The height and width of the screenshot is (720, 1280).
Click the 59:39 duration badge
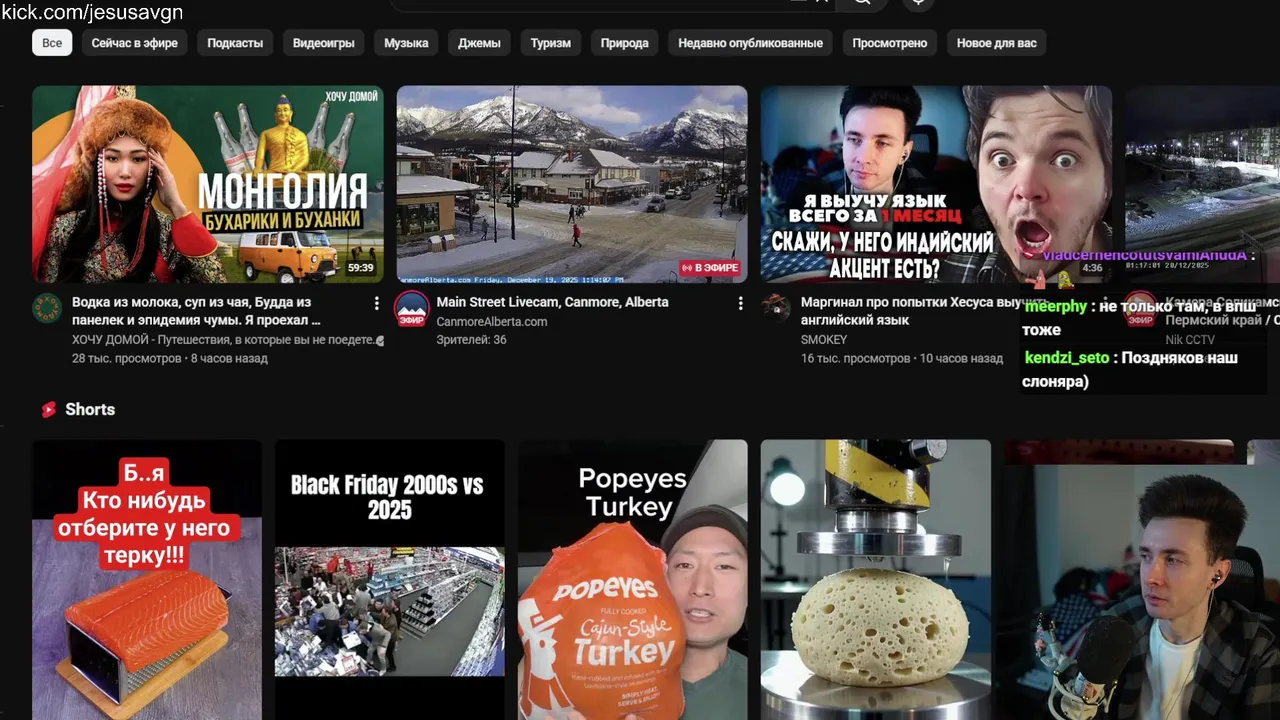tap(360, 268)
